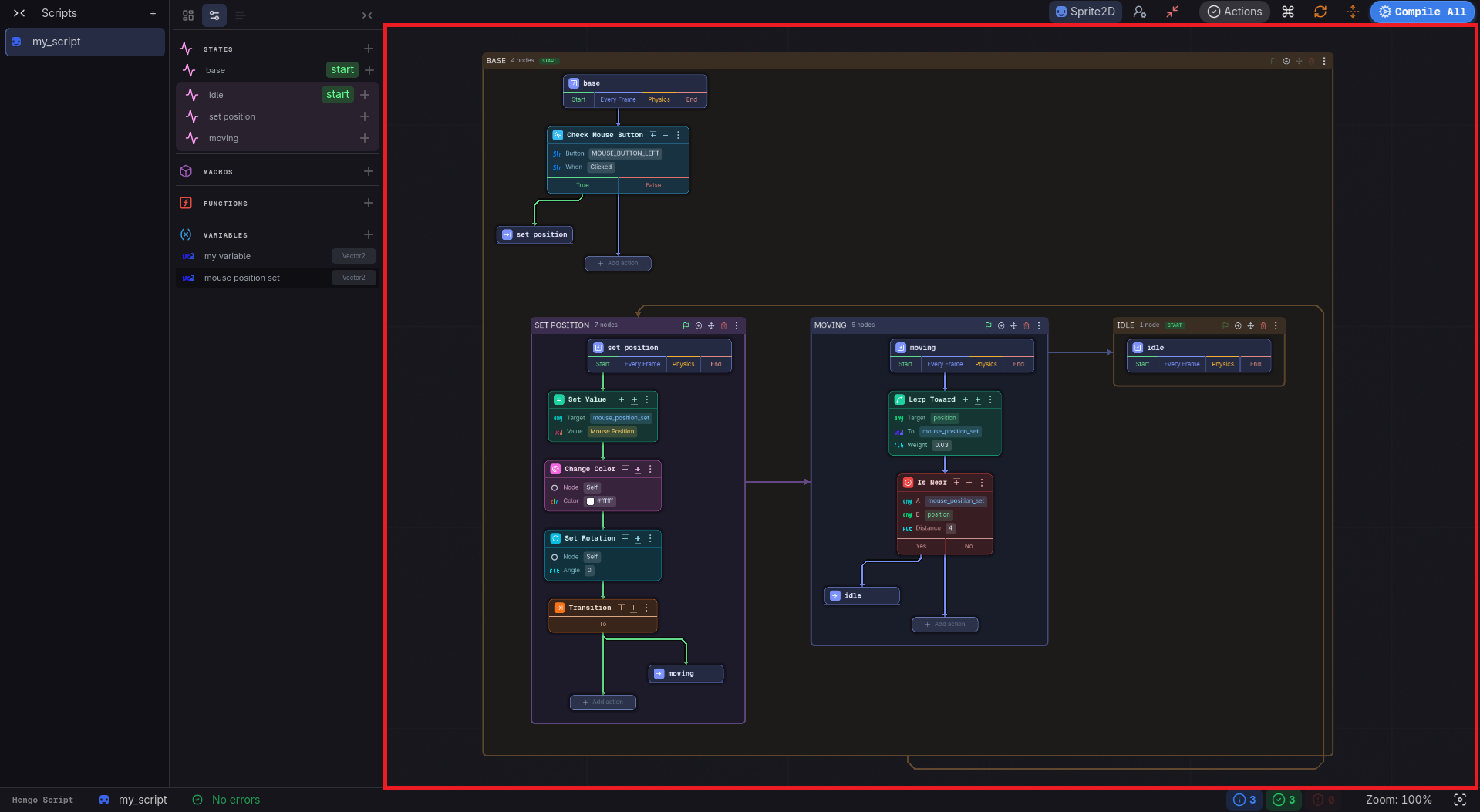
Task: Select the Start tab in set position node
Action: 603,364
